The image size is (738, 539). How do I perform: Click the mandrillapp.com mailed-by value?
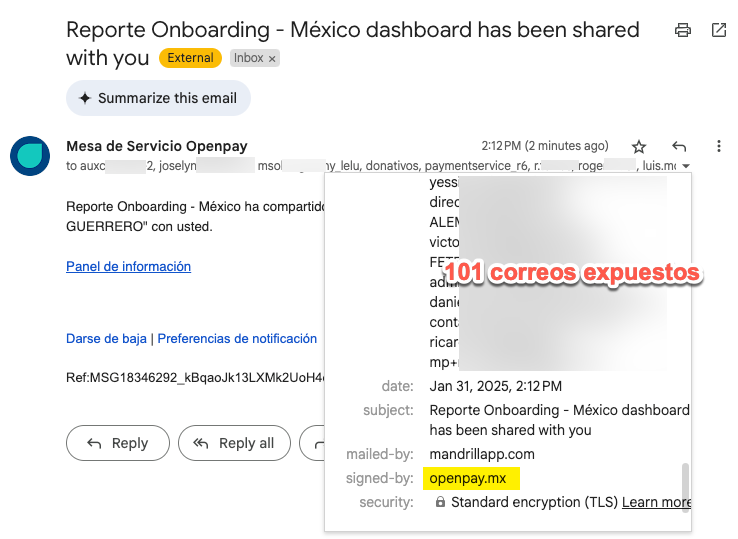coord(482,454)
